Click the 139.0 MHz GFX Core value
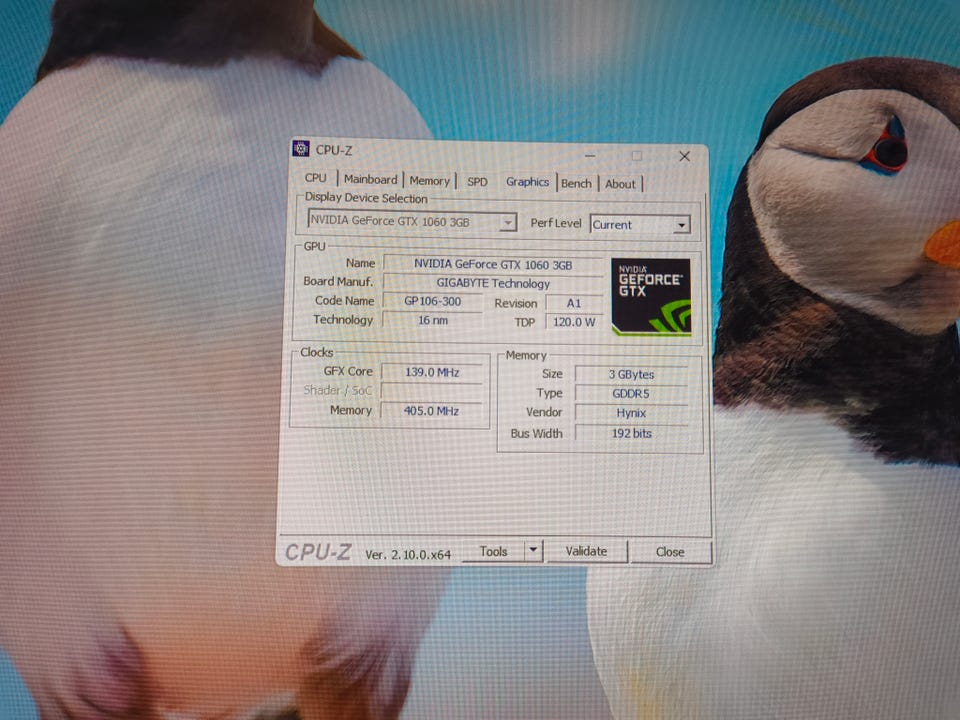Image resolution: width=960 pixels, height=720 pixels. [x=432, y=372]
